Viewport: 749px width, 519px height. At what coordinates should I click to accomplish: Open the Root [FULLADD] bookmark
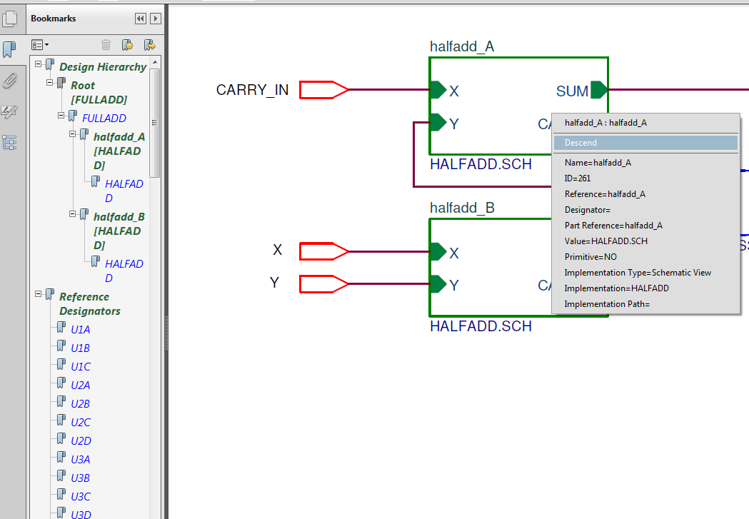(x=99, y=92)
